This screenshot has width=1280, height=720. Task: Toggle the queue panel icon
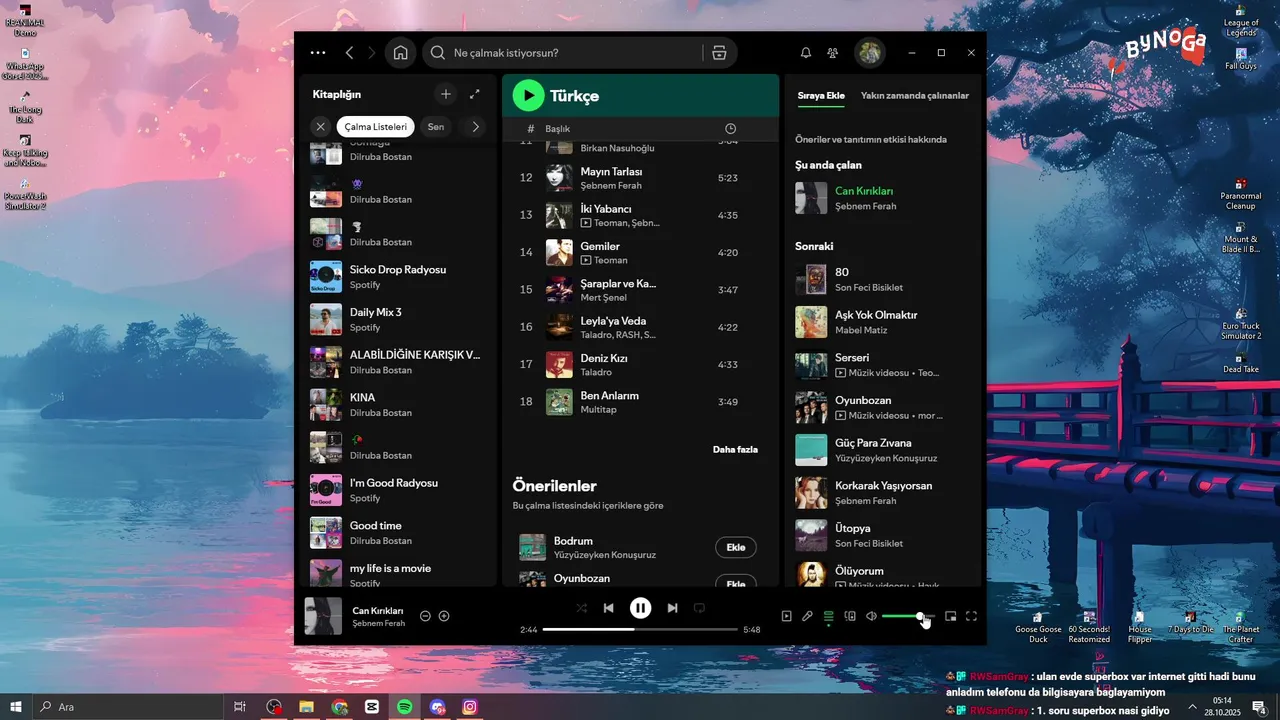pos(828,616)
